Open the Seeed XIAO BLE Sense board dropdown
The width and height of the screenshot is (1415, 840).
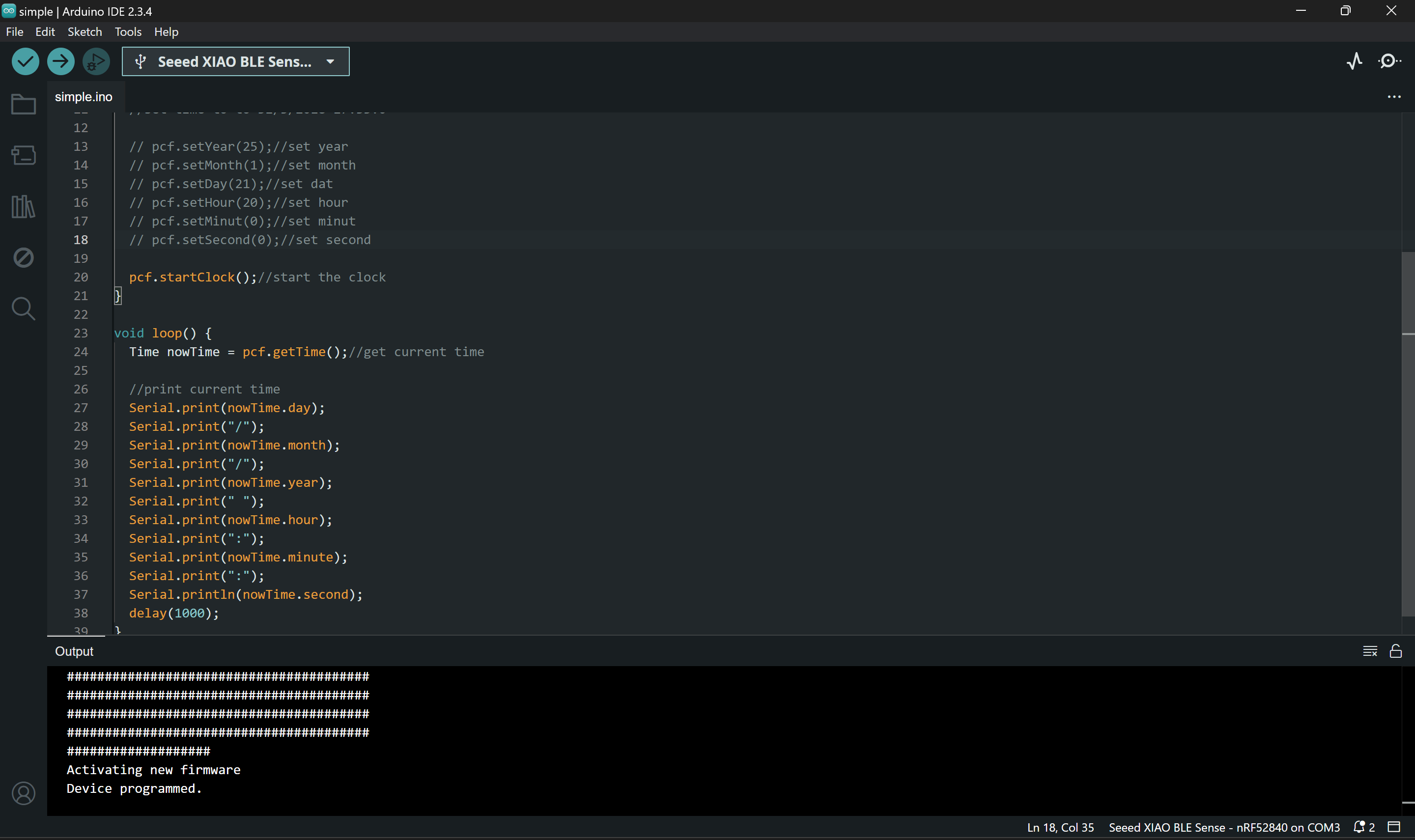[x=235, y=61]
